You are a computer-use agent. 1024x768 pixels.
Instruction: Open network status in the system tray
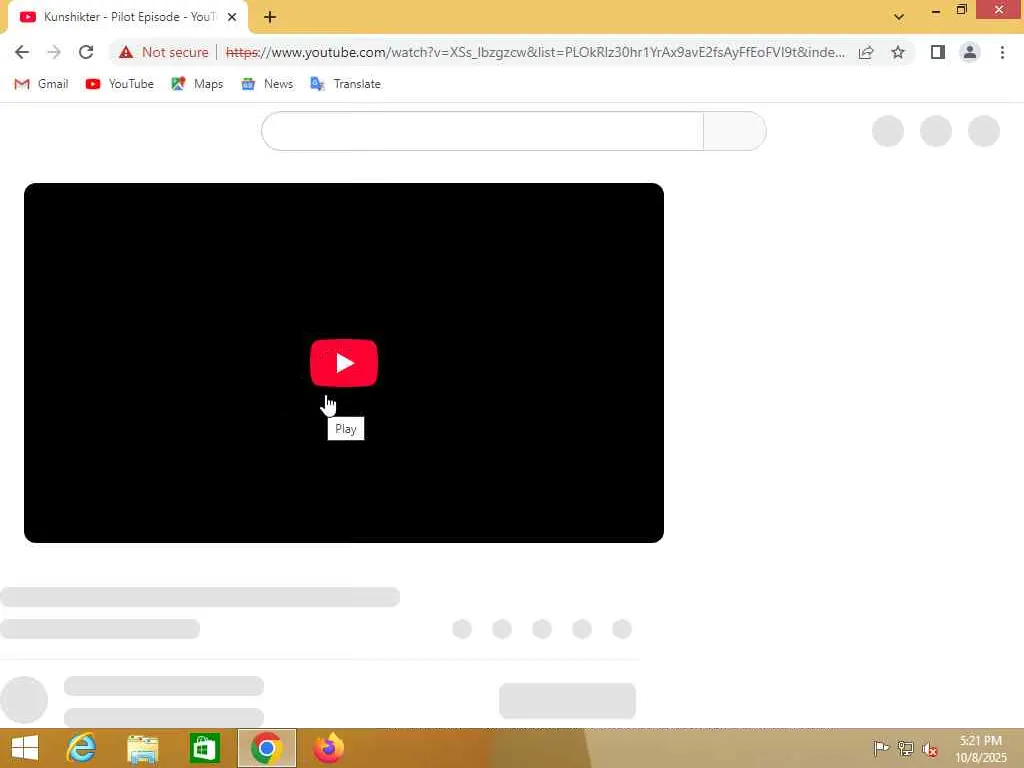point(906,748)
